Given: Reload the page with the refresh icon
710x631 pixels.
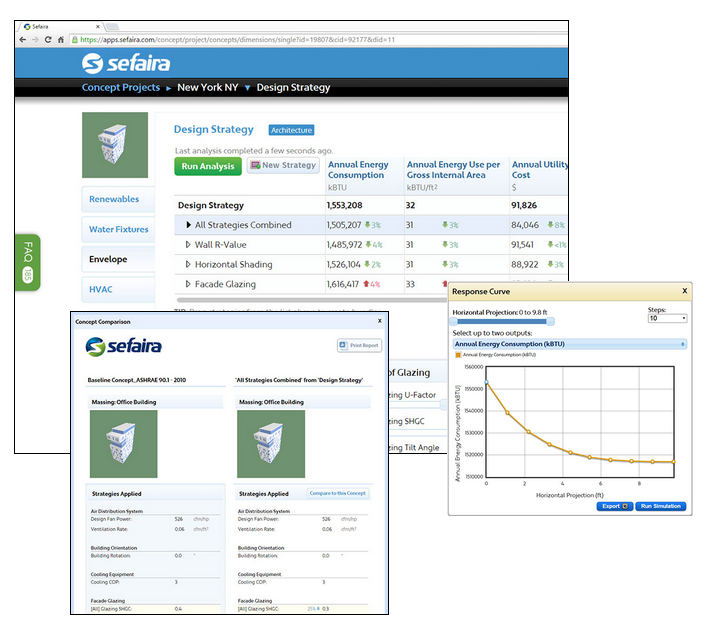Looking at the screenshot, I should click(x=49, y=39).
